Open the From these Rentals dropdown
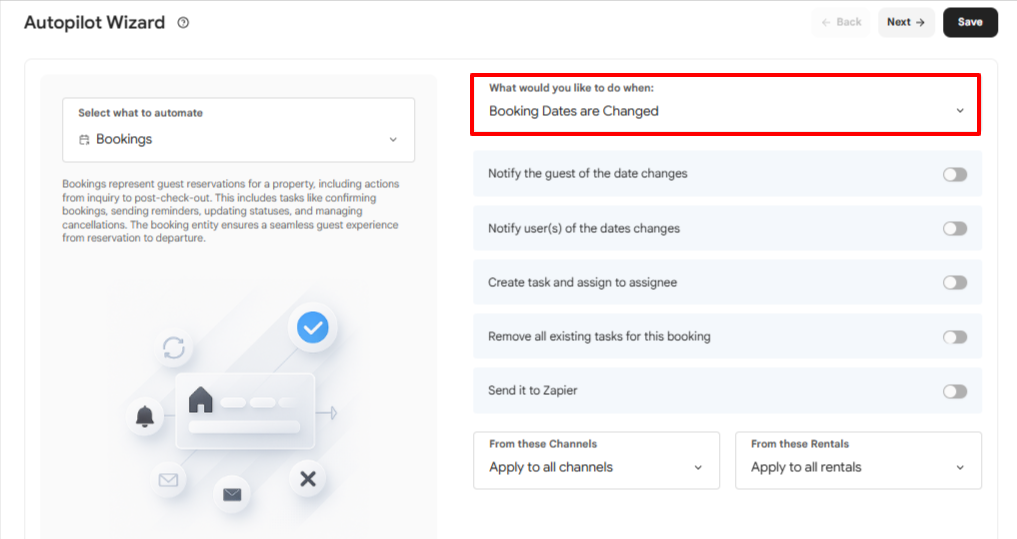The image size is (1017, 539). pos(858,461)
